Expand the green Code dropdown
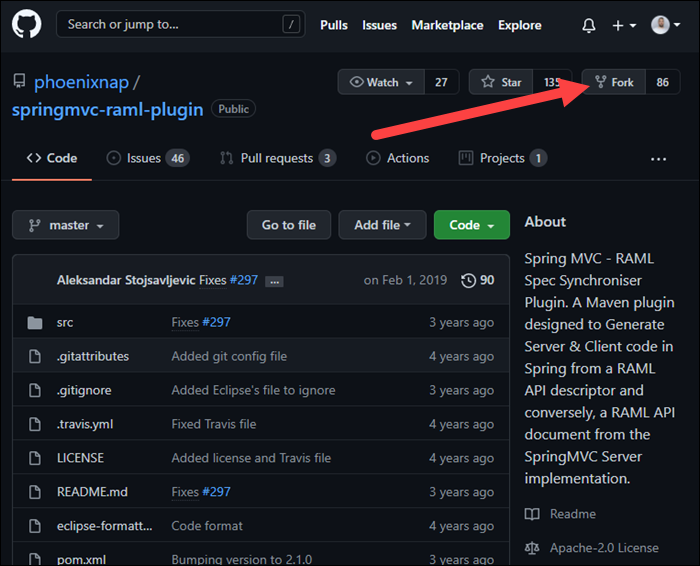The image size is (700, 566). [471, 225]
